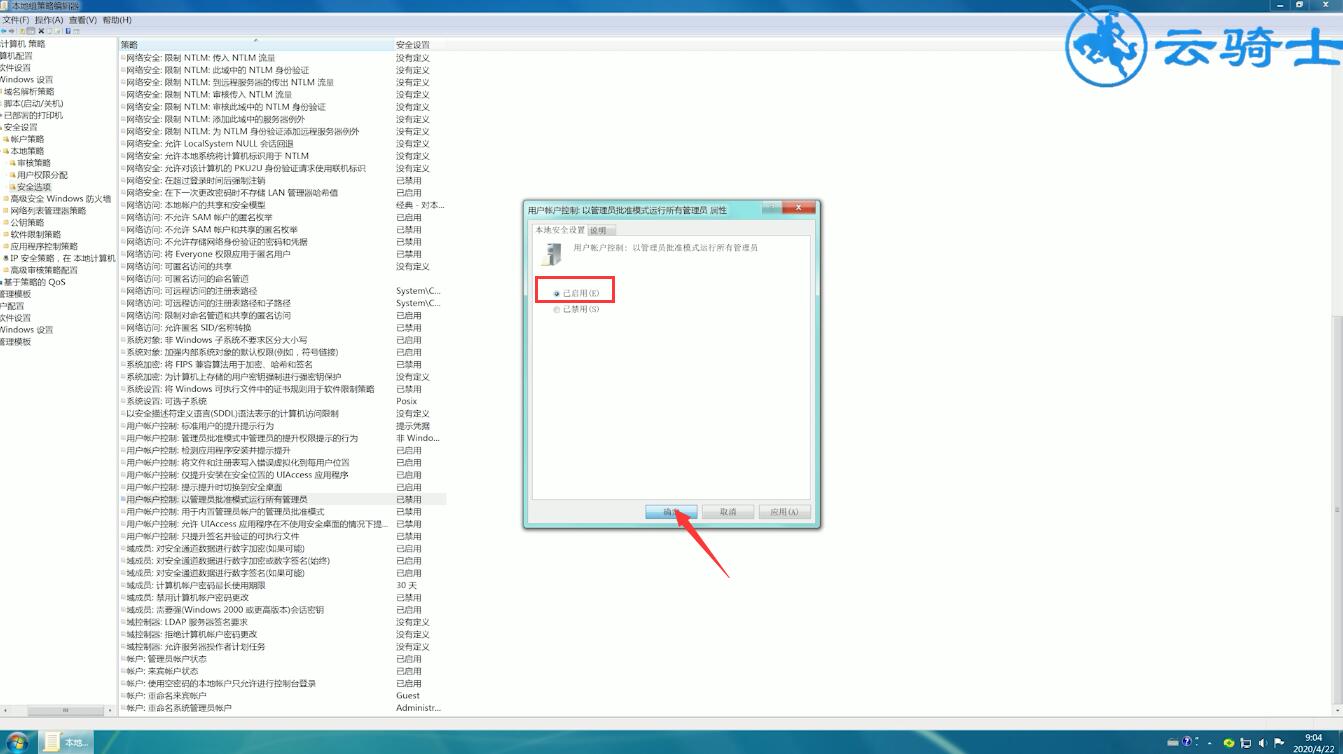Confirm the dialog with 确定 button
Screen dimensions: 1343x754
coord(671,512)
